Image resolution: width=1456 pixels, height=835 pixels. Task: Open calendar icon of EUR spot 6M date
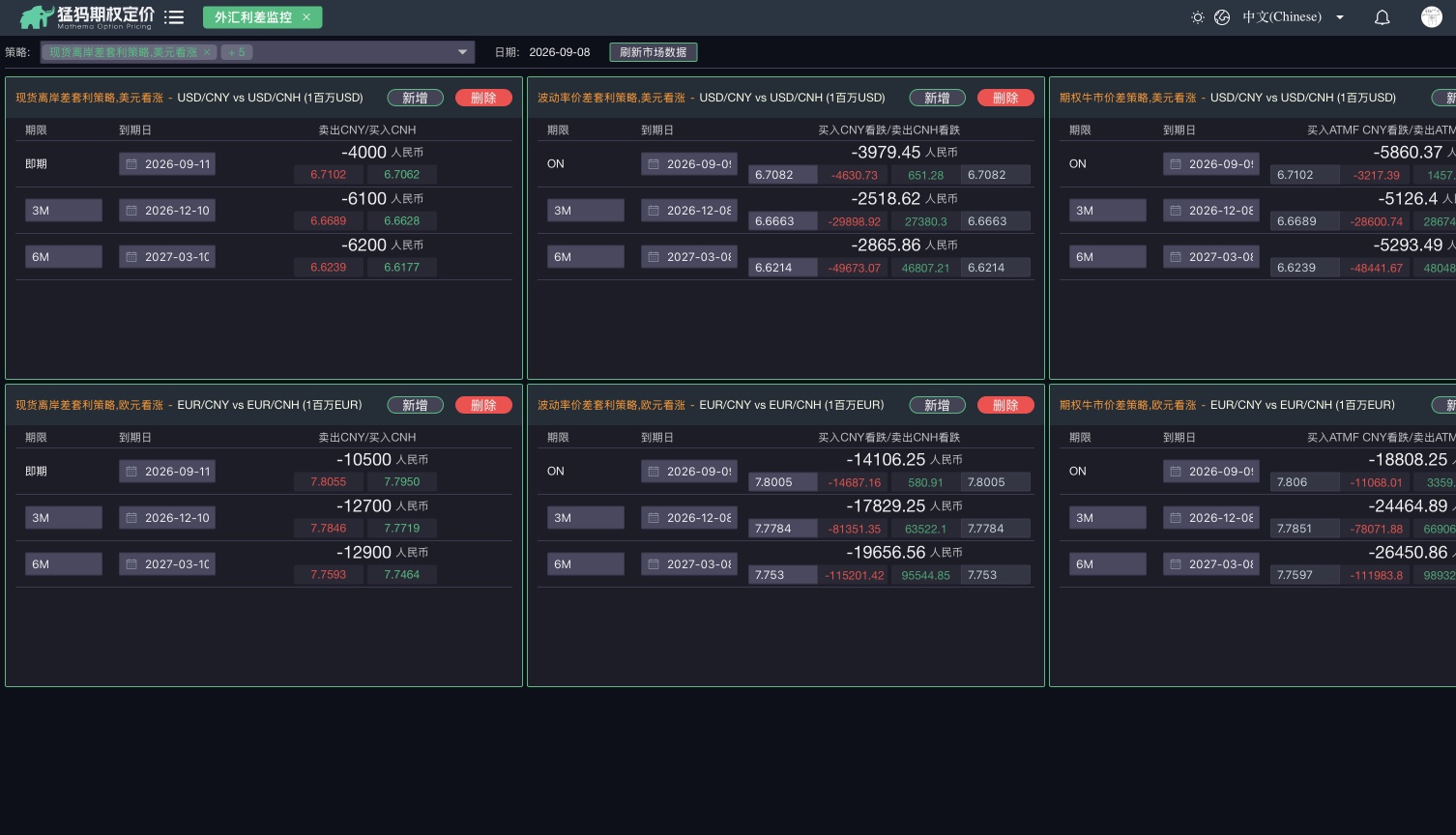click(131, 564)
